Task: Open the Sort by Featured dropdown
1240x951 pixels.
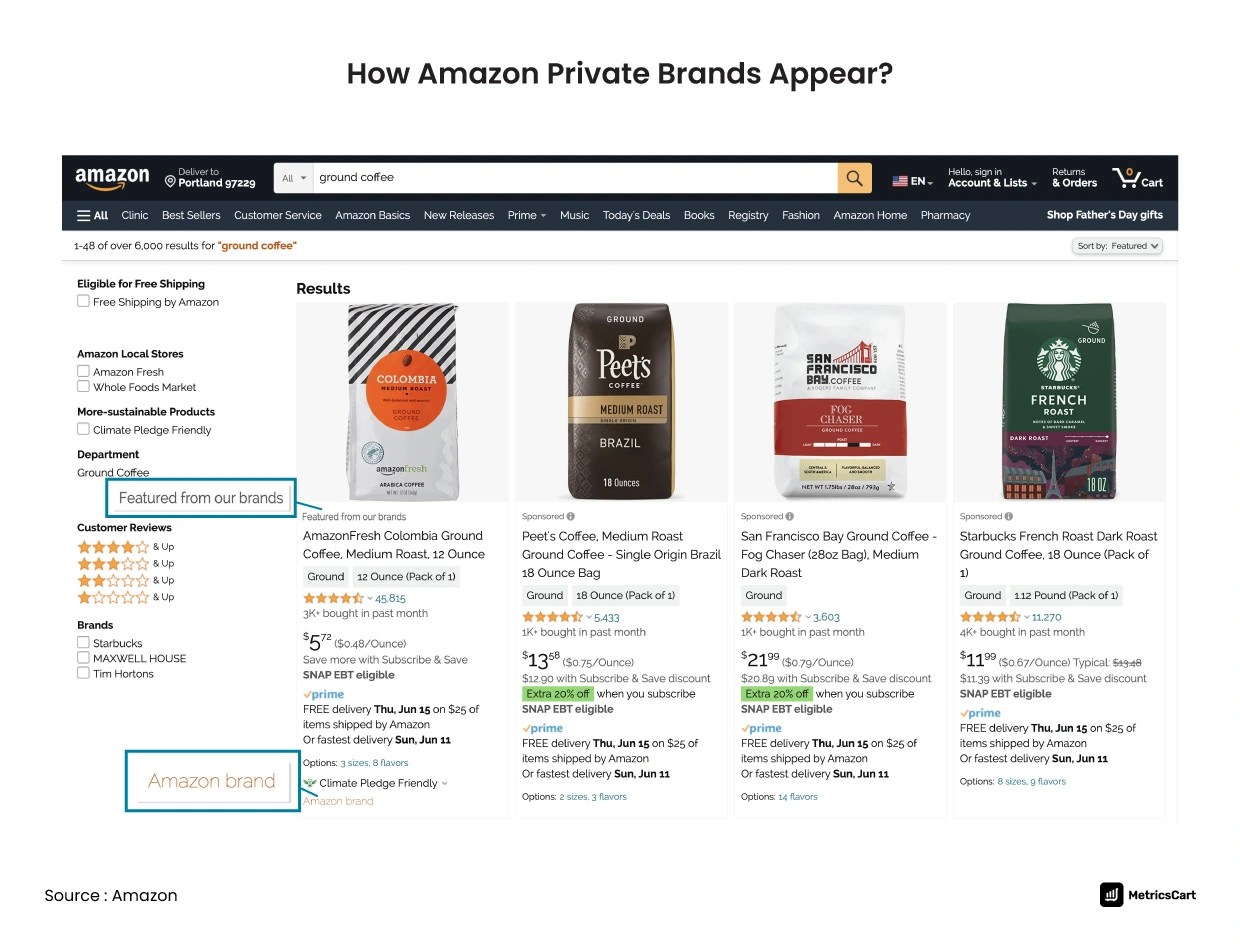Action: tap(1117, 245)
